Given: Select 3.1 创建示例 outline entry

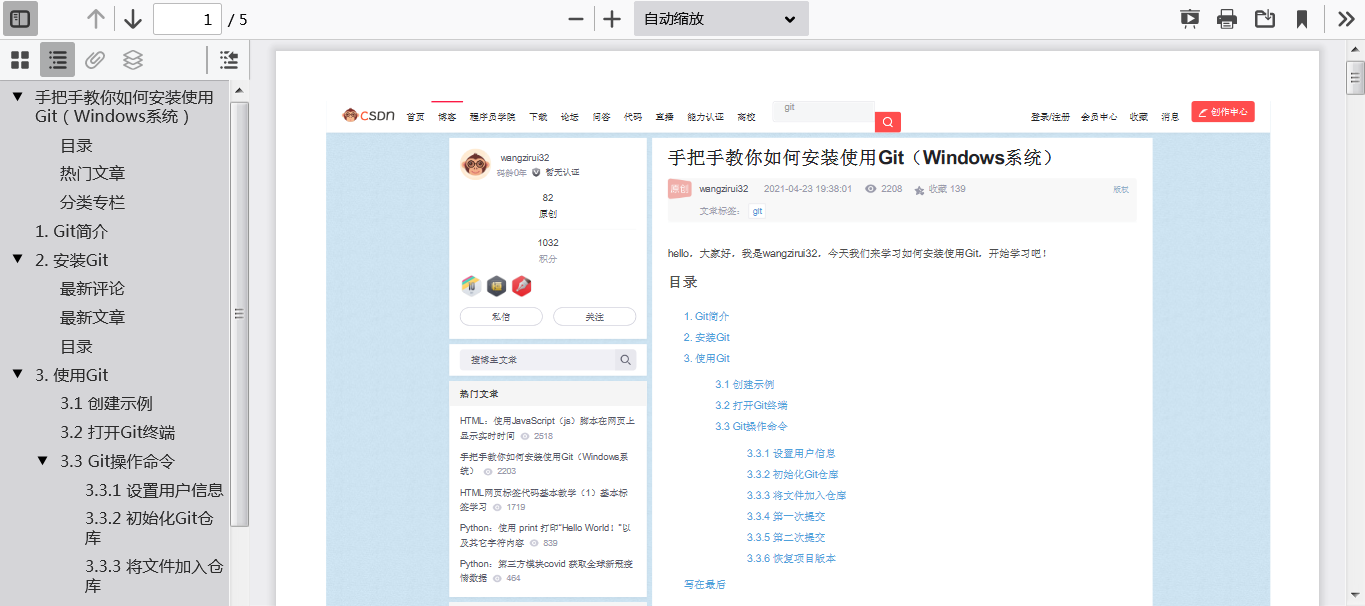Looking at the screenshot, I should 106,404.
